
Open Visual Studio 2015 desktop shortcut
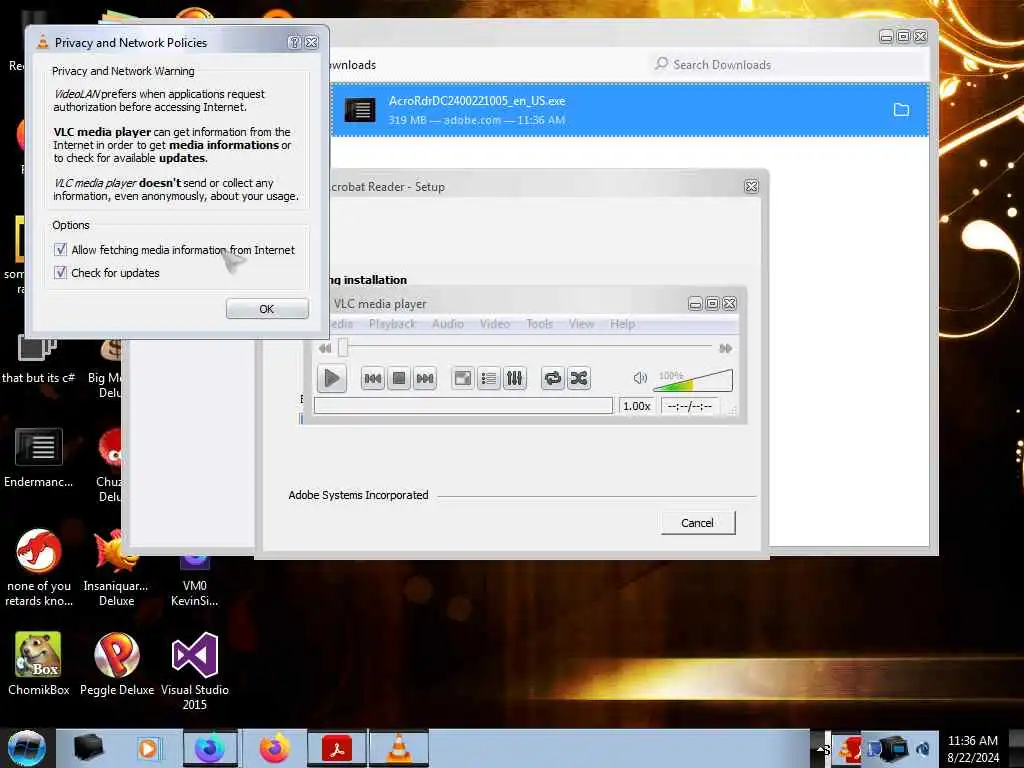point(195,671)
